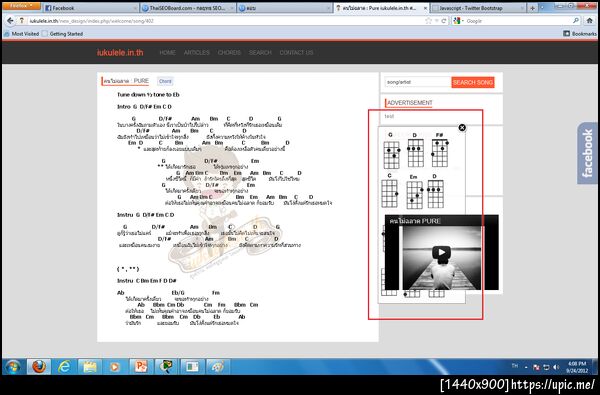The width and height of the screenshot is (600, 395).
Task: Switch to the Facebook tab
Action: [91, 8]
